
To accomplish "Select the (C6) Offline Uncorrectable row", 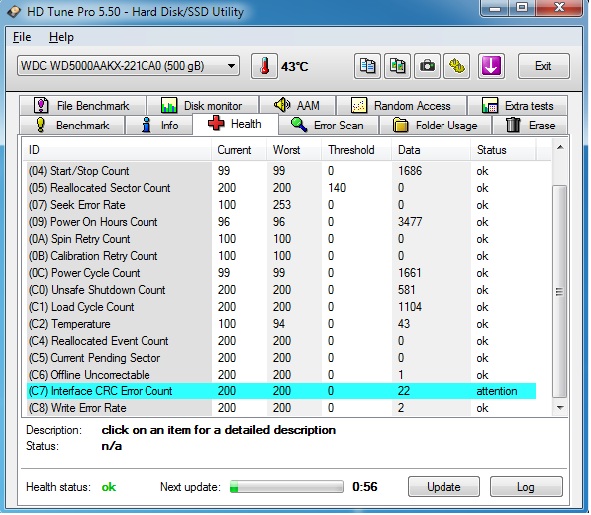I will click(x=281, y=374).
